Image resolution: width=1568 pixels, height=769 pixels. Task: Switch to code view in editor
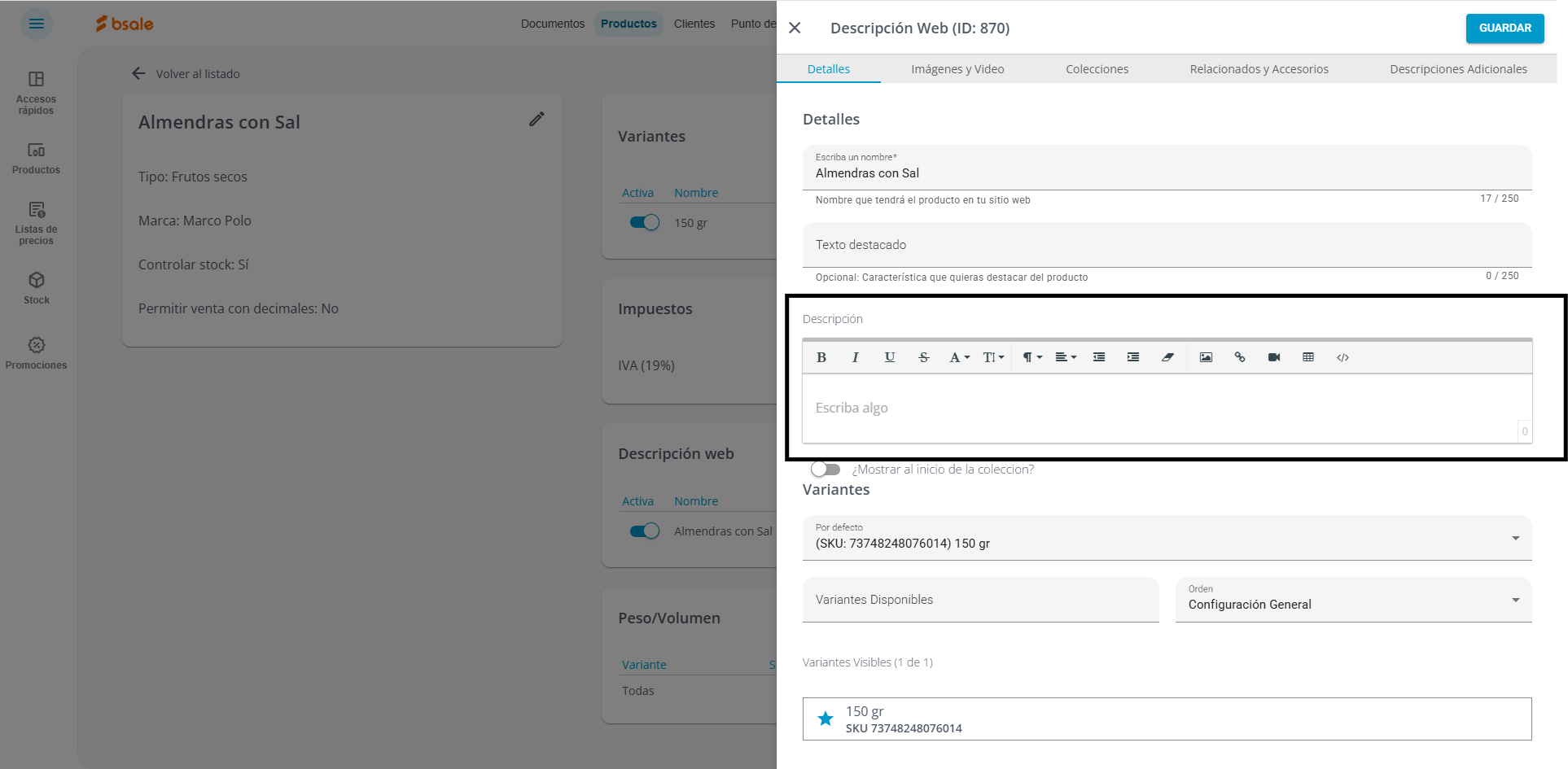pyautogui.click(x=1342, y=357)
